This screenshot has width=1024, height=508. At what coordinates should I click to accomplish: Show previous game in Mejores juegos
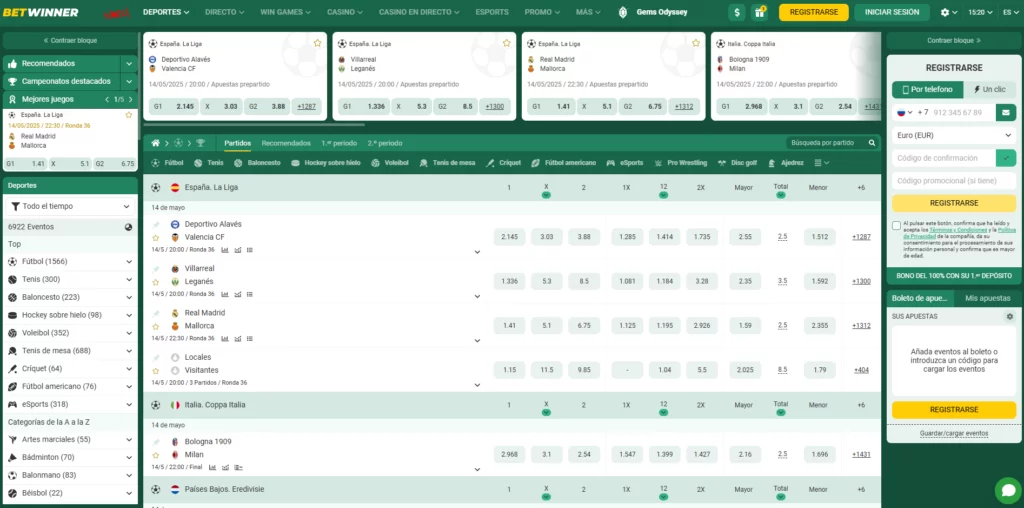pyautogui.click(x=108, y=99)
